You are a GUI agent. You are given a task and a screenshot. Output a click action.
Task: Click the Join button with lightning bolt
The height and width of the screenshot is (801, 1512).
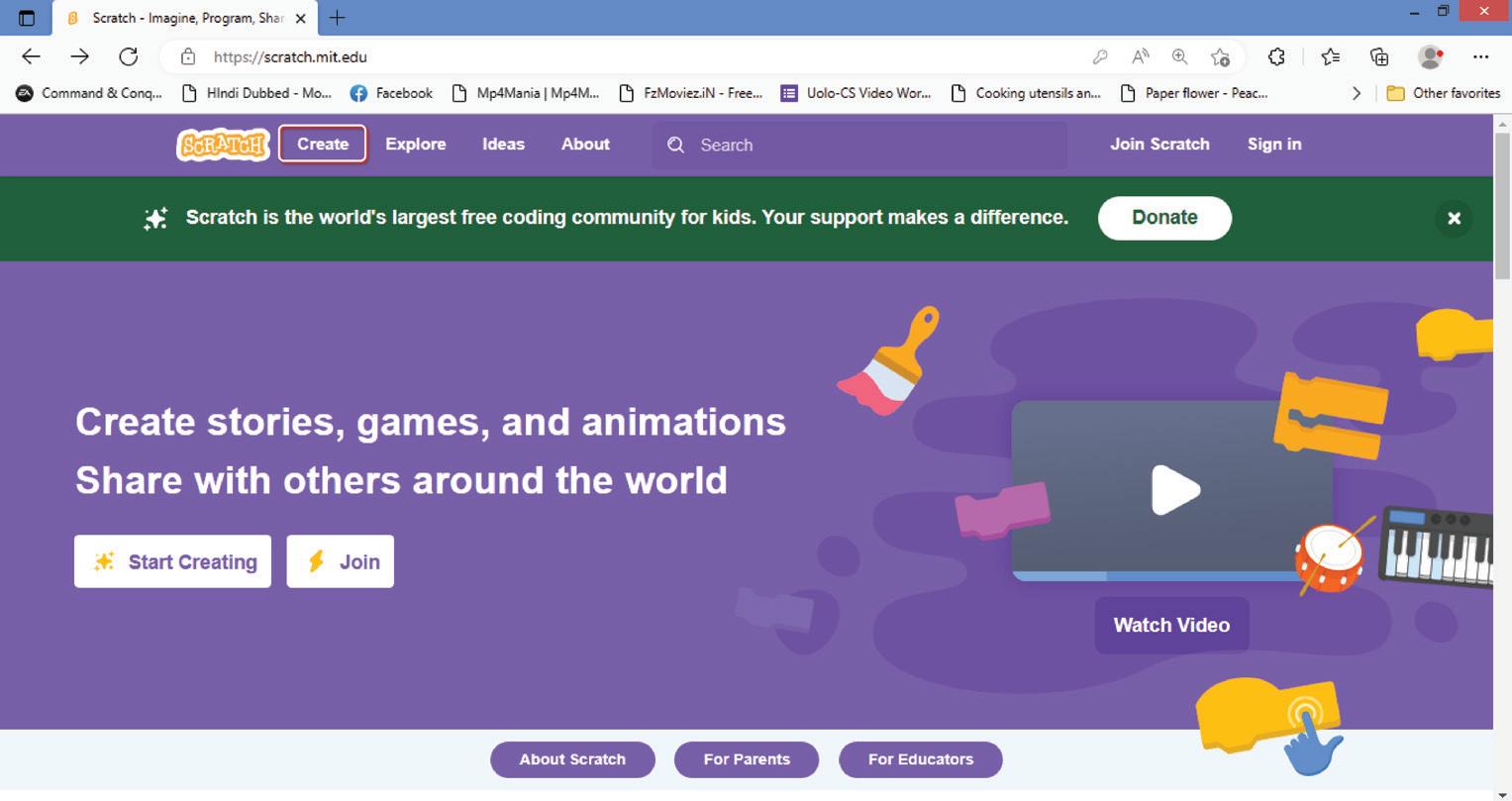click(x=340, y=561)
